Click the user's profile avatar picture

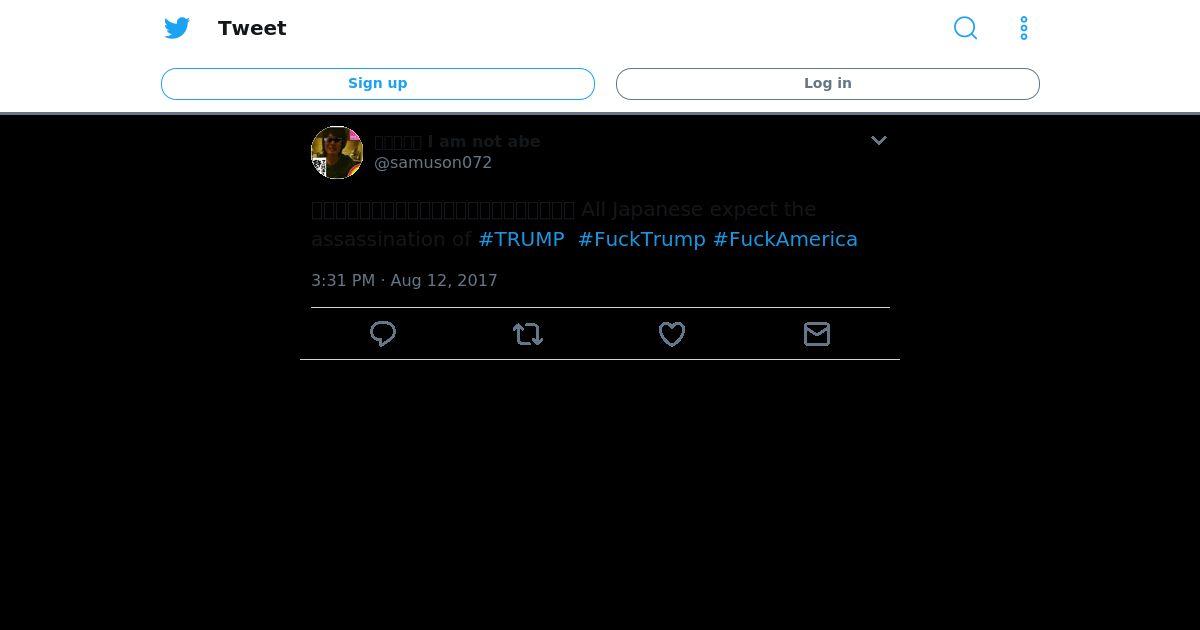pos(337,152)
